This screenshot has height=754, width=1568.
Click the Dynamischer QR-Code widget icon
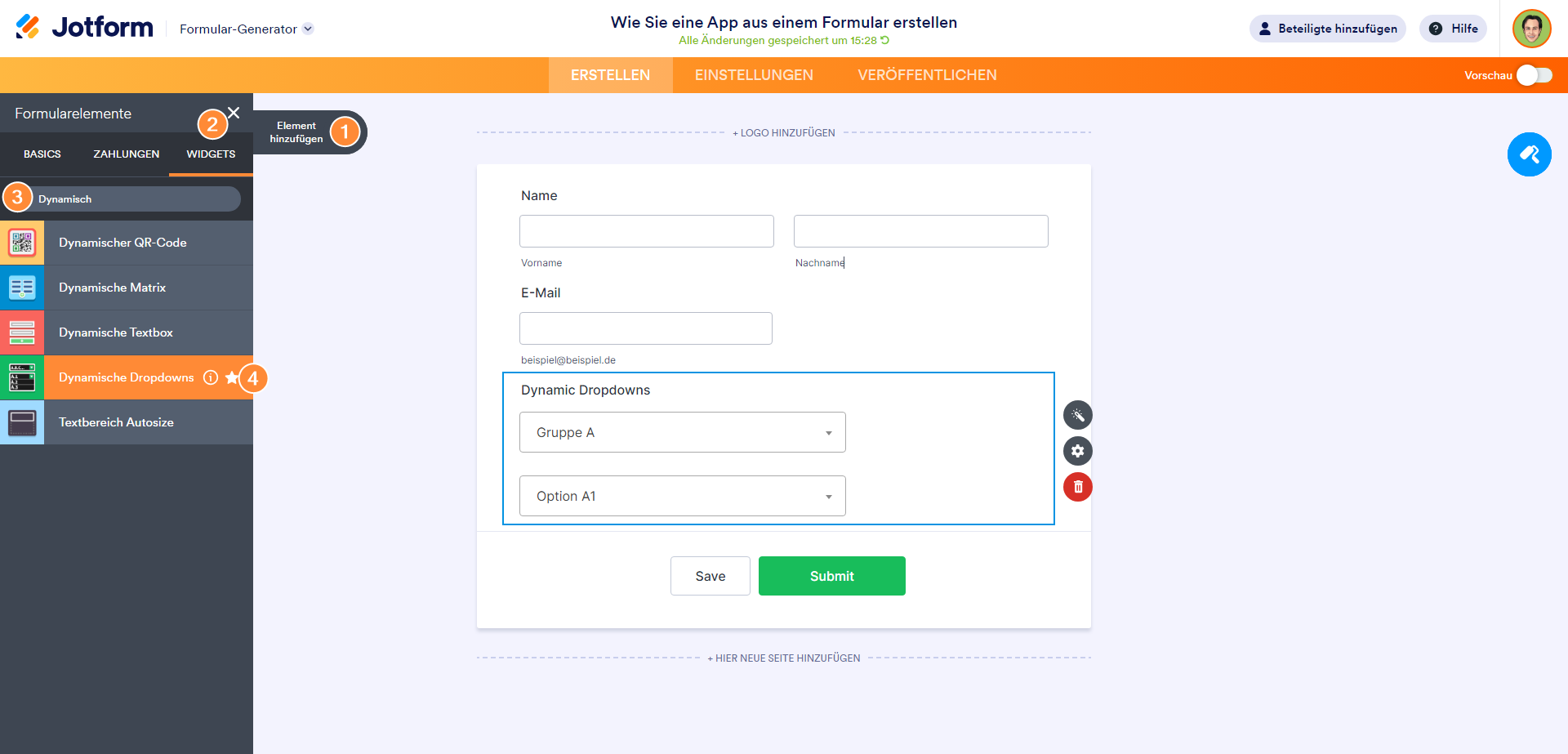tap(22, 243)
